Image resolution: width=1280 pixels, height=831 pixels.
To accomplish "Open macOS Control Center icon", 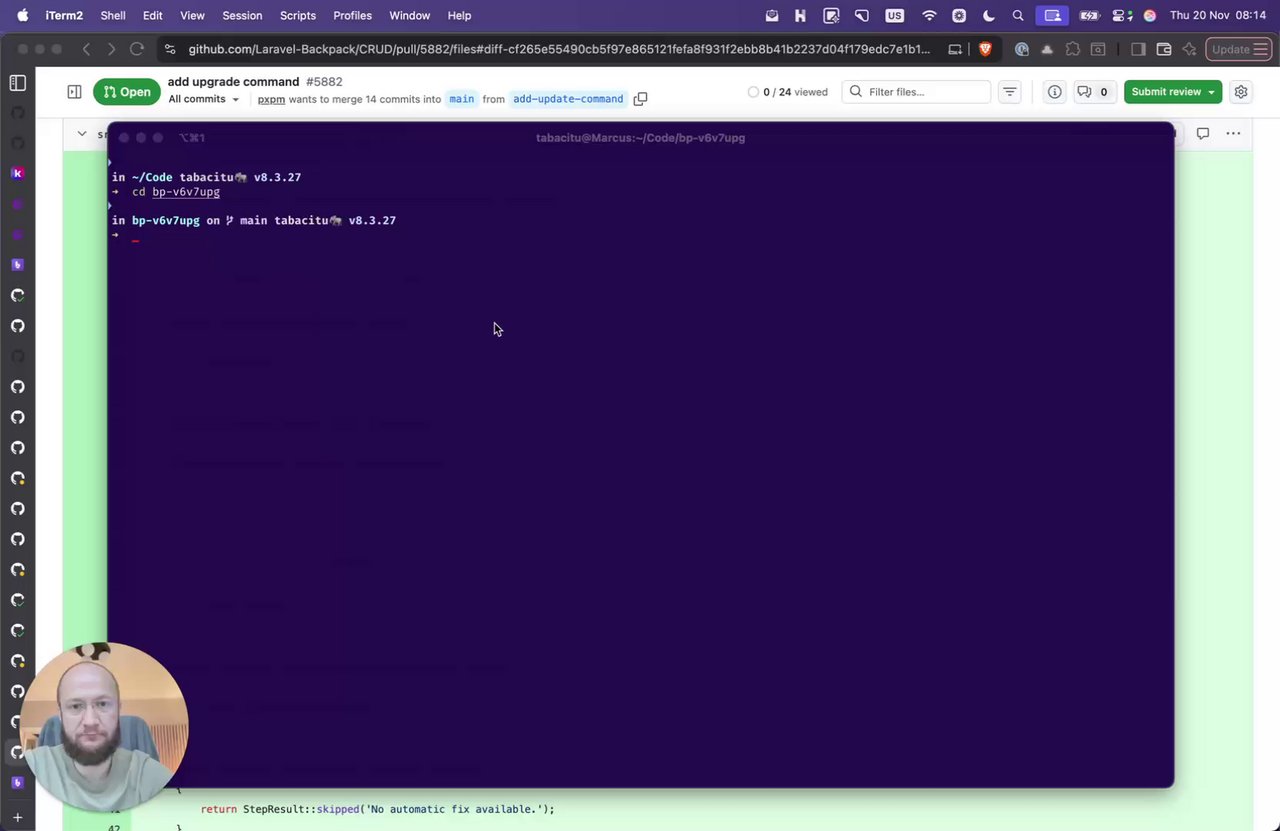I will point(1123,15).
